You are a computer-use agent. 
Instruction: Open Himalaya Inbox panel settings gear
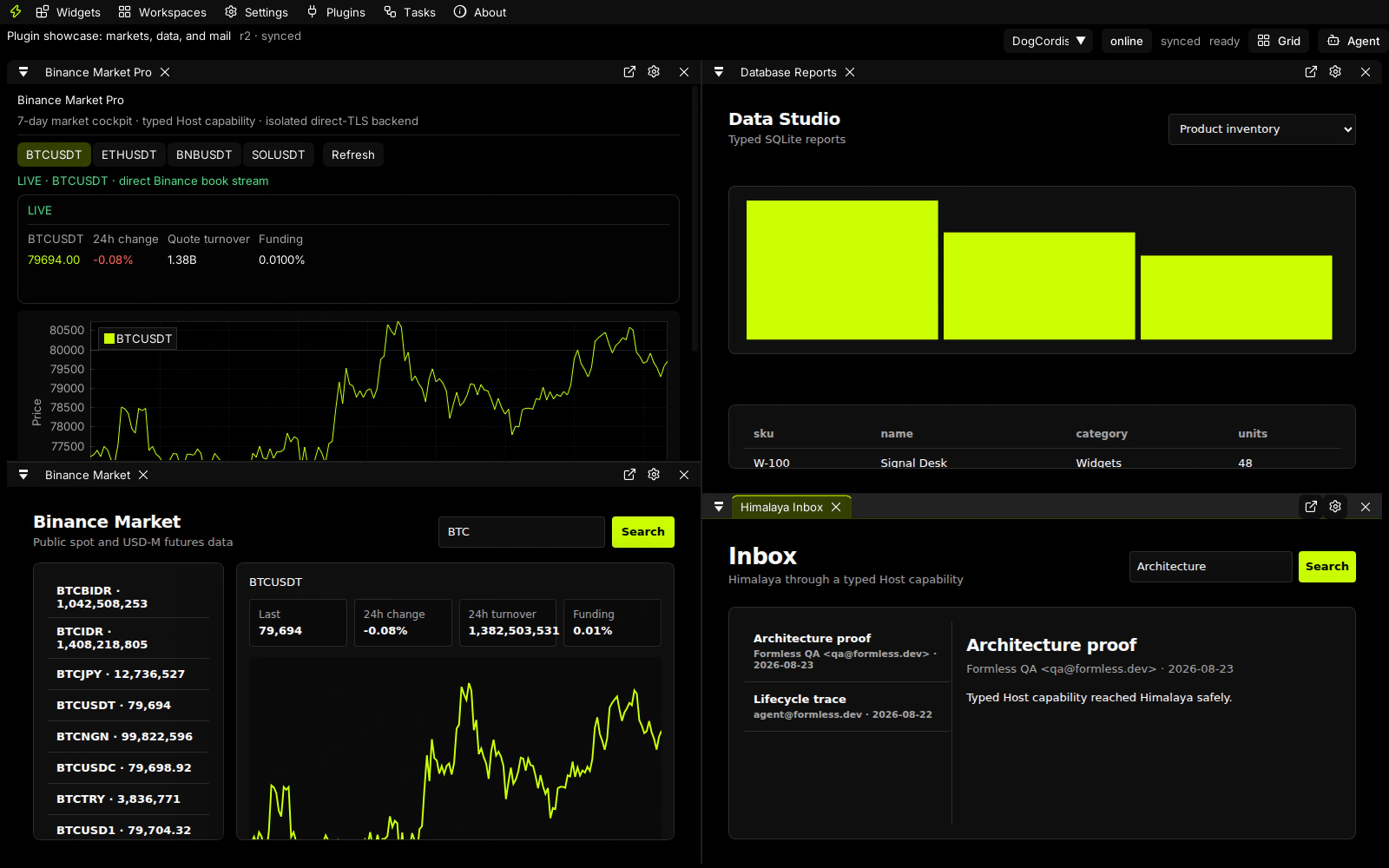coord(1335,506)
